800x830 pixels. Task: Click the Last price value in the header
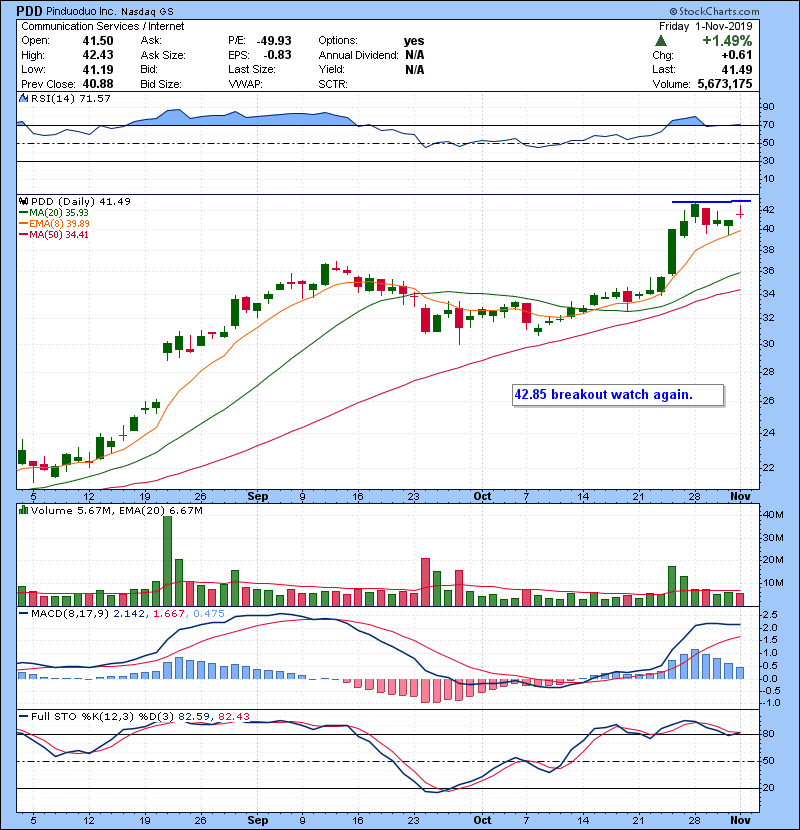coord(736,69)
